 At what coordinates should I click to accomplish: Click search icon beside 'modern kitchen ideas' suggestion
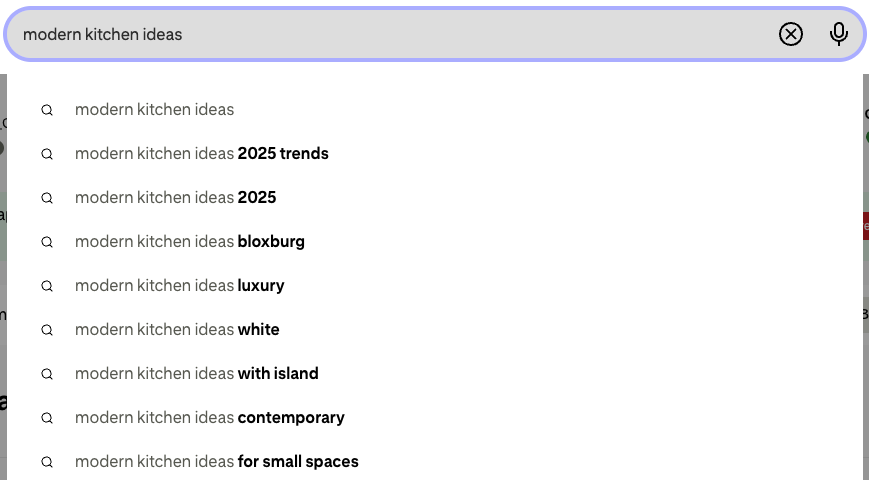pyautogui.click(x=47, y=110)
